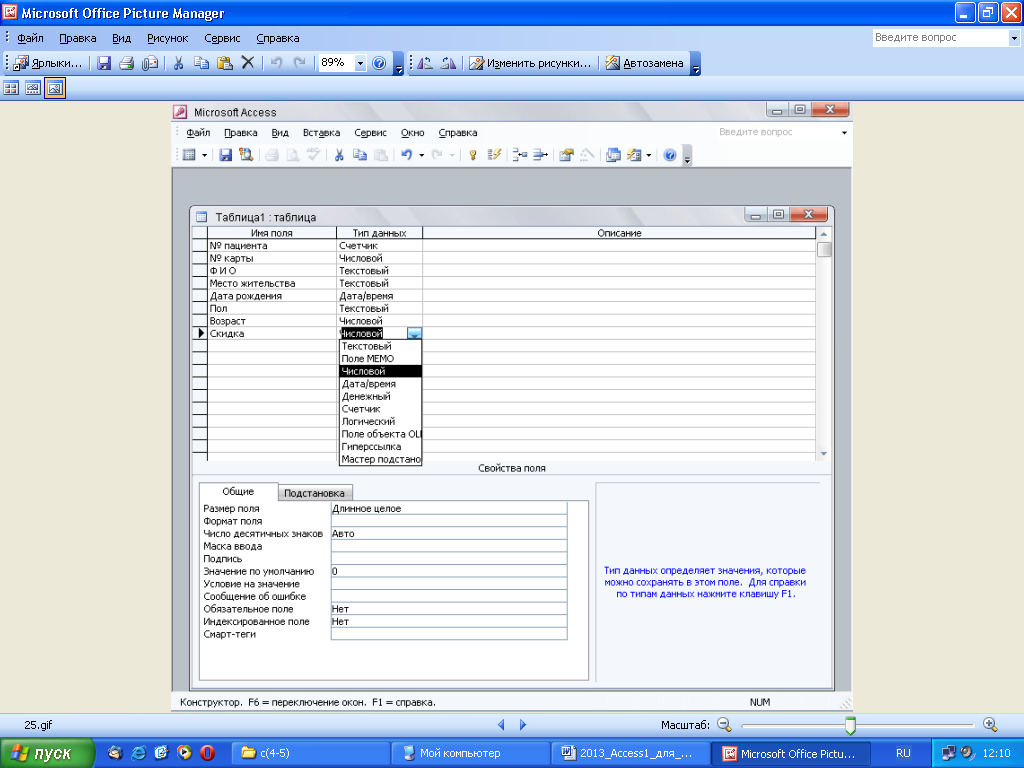This screenshot has height=768, width=1024.
Task: Rotate picture right icon
Action: [448, 63]
